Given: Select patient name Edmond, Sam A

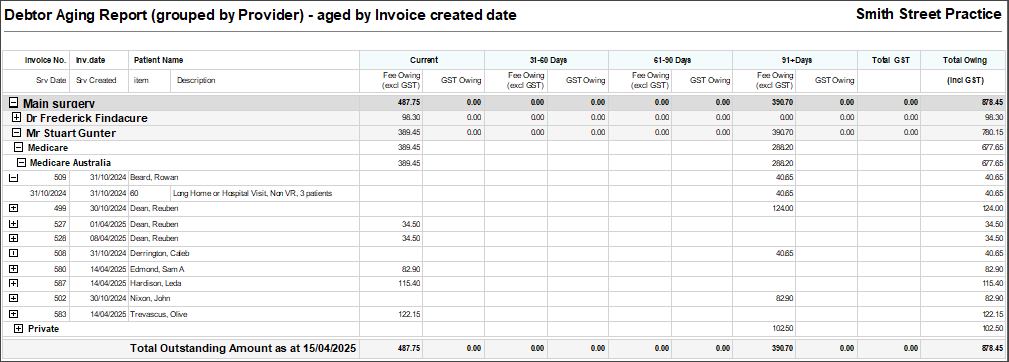Looking at the screenshot, I should pos(156,269).
